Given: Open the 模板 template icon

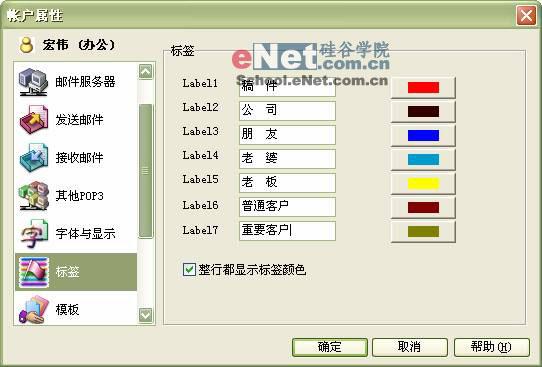Looking at the screenshot, I should tap(33, 309).
